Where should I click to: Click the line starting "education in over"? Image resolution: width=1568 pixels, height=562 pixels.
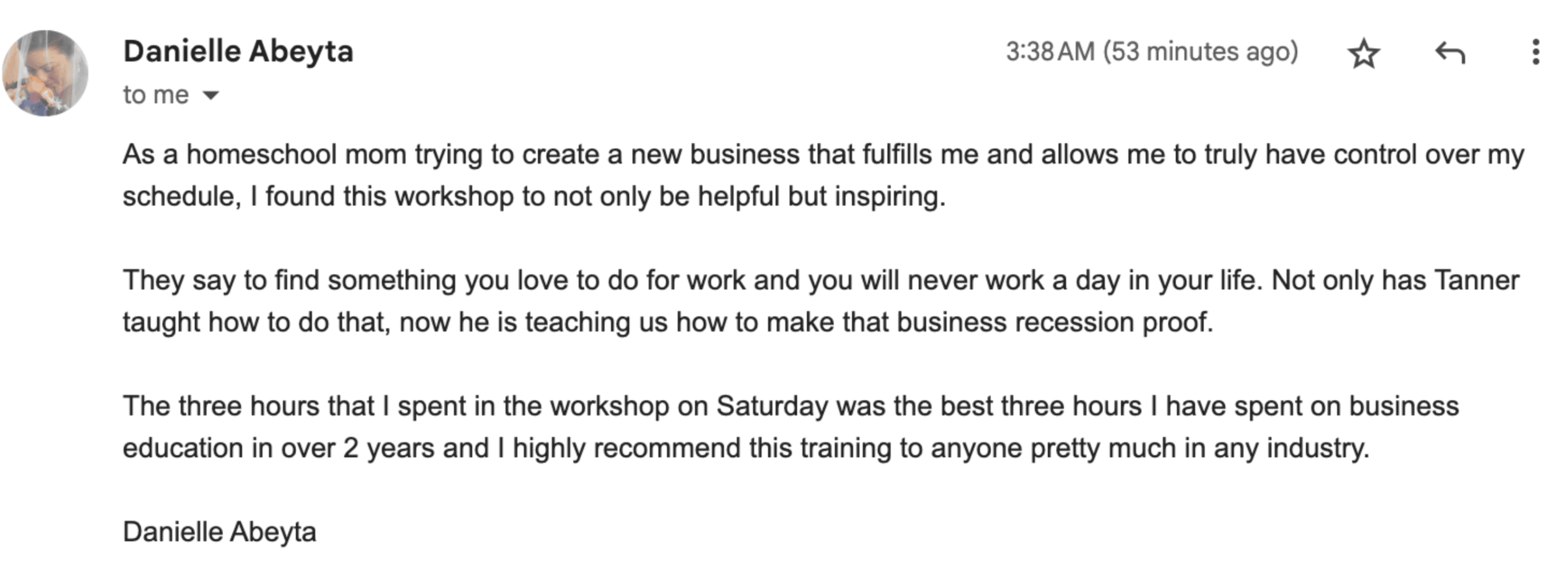(746, 448)
